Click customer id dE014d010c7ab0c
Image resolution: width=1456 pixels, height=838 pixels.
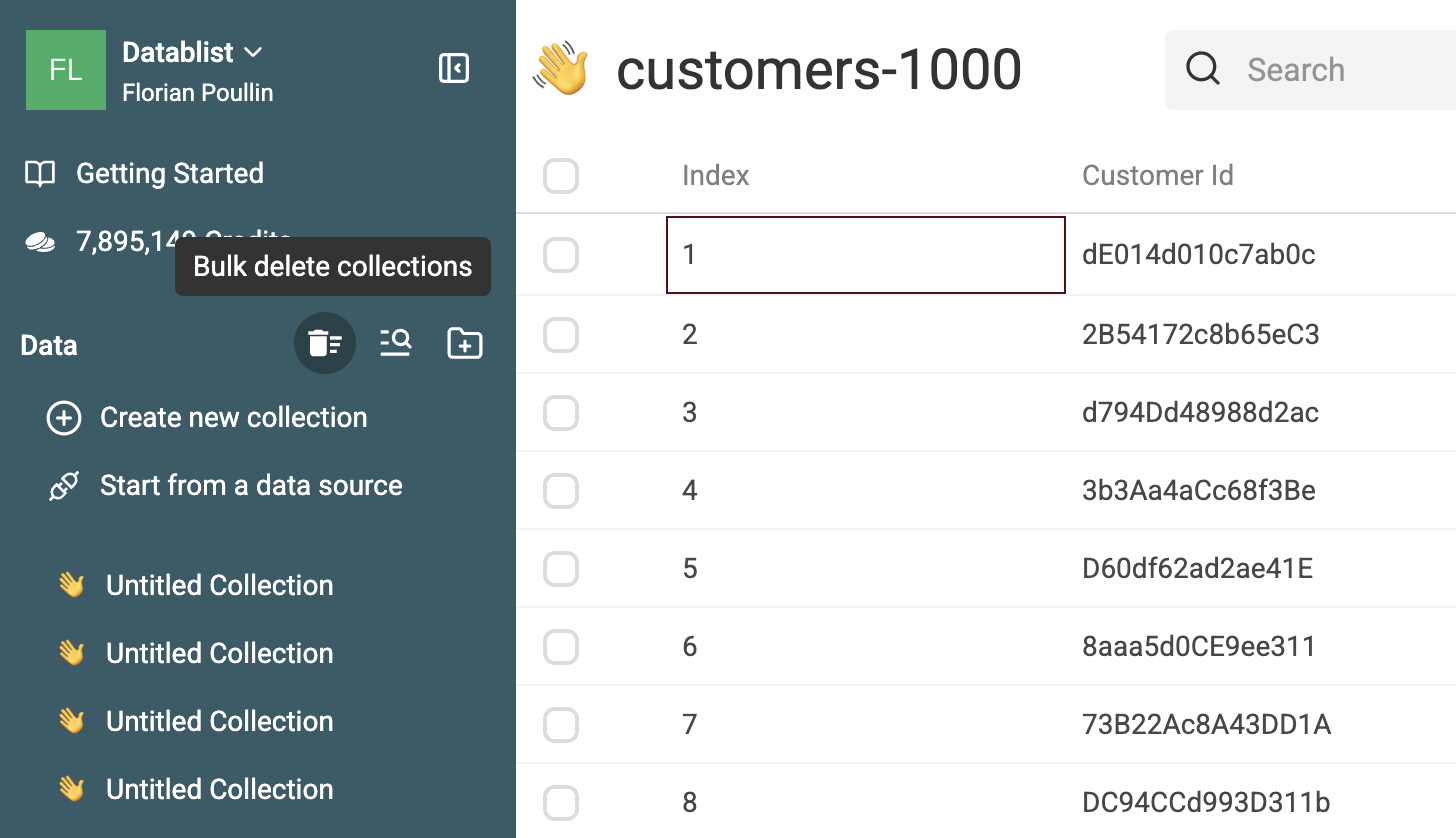click(x=1198, y=255)
